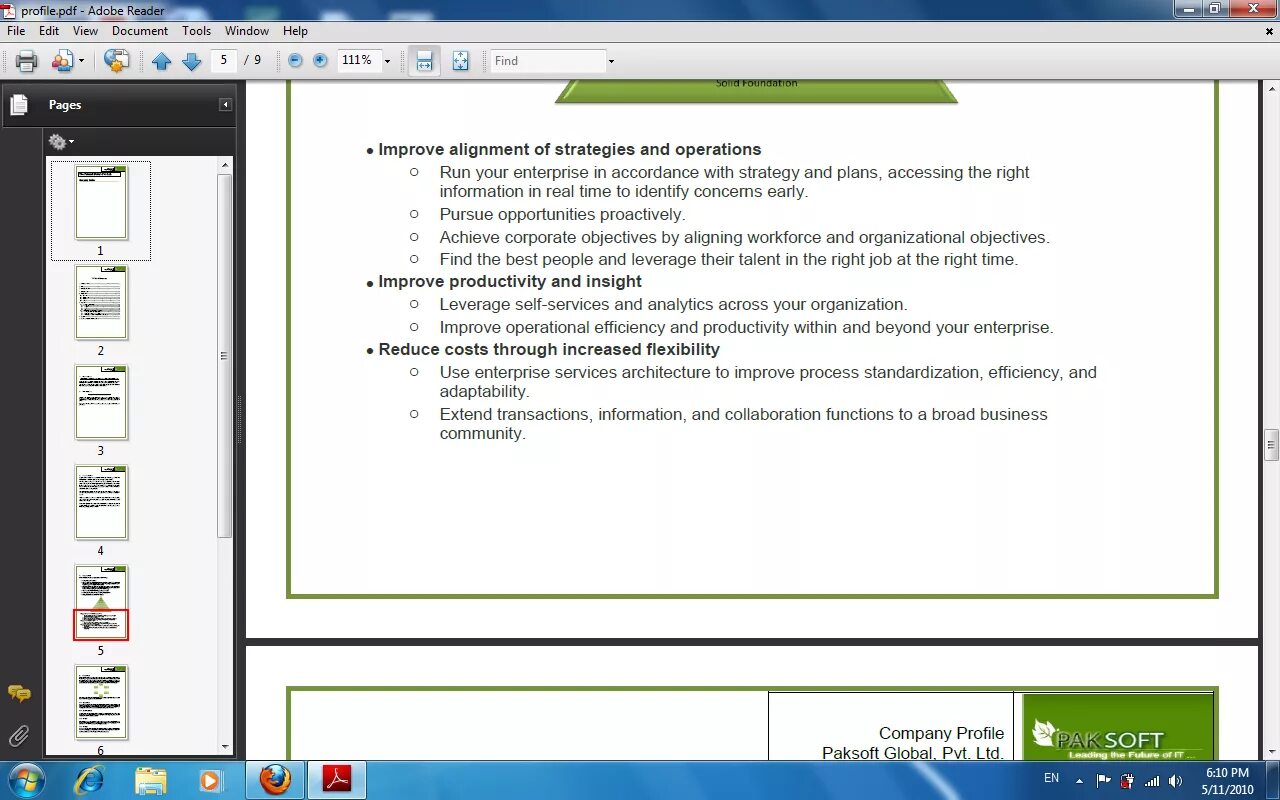Click 'Improve productivity and insight' heading
Viewport: 1280px width, 800px height.
(x=510, y=281)
